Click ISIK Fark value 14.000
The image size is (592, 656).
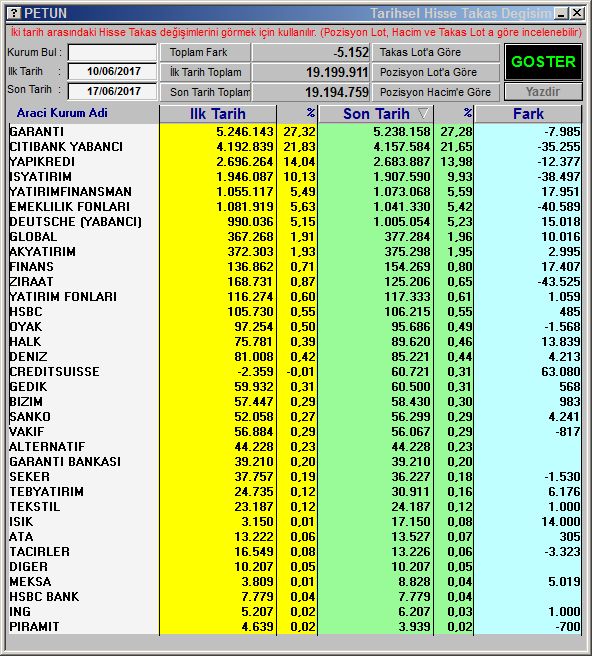[561, 522]
